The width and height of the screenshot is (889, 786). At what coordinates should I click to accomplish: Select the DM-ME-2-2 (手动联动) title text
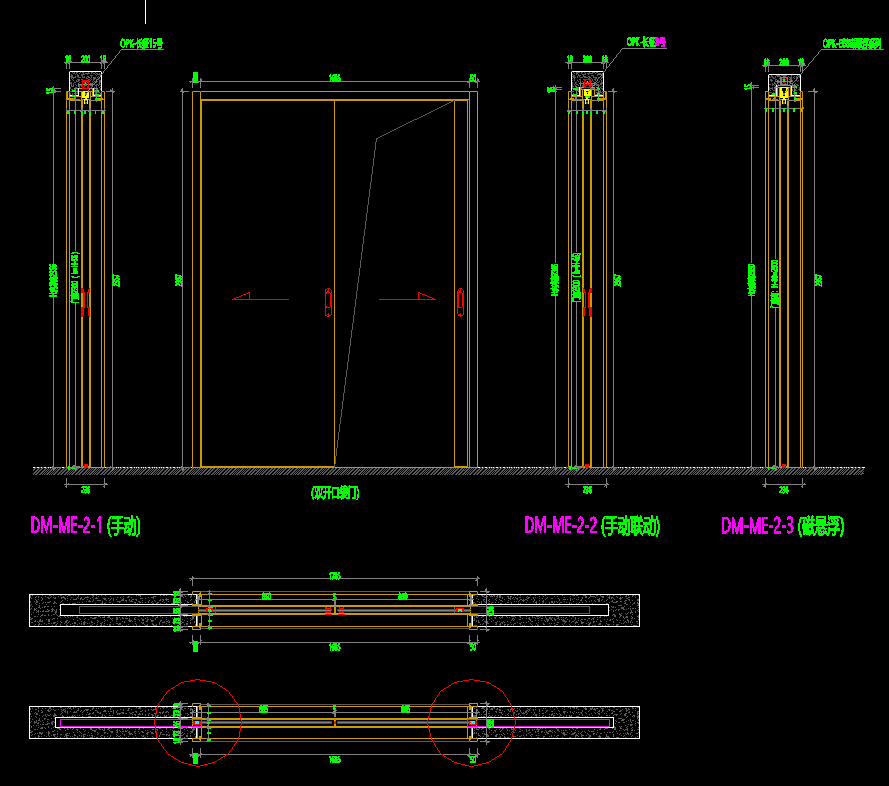(592, 526)
